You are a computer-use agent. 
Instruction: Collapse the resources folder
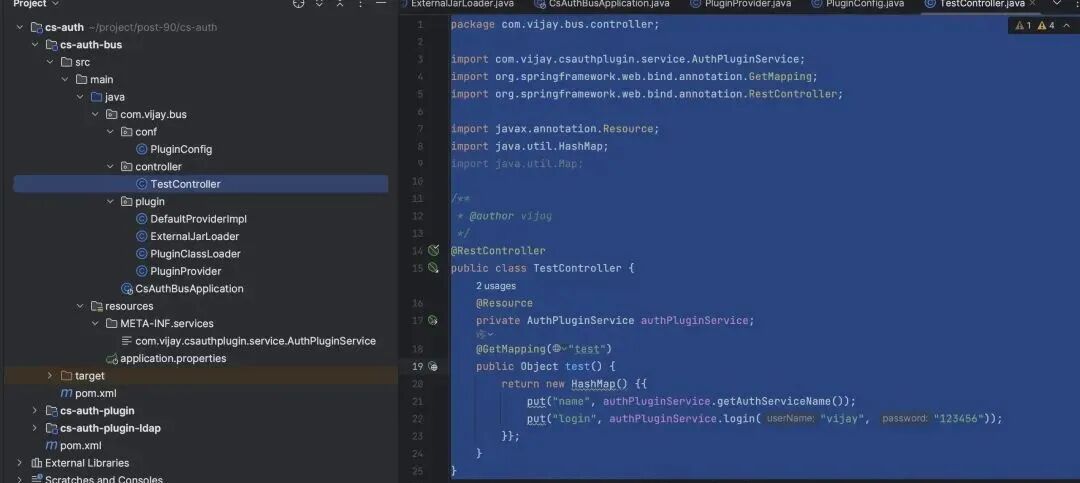click(x=80, y=306)
